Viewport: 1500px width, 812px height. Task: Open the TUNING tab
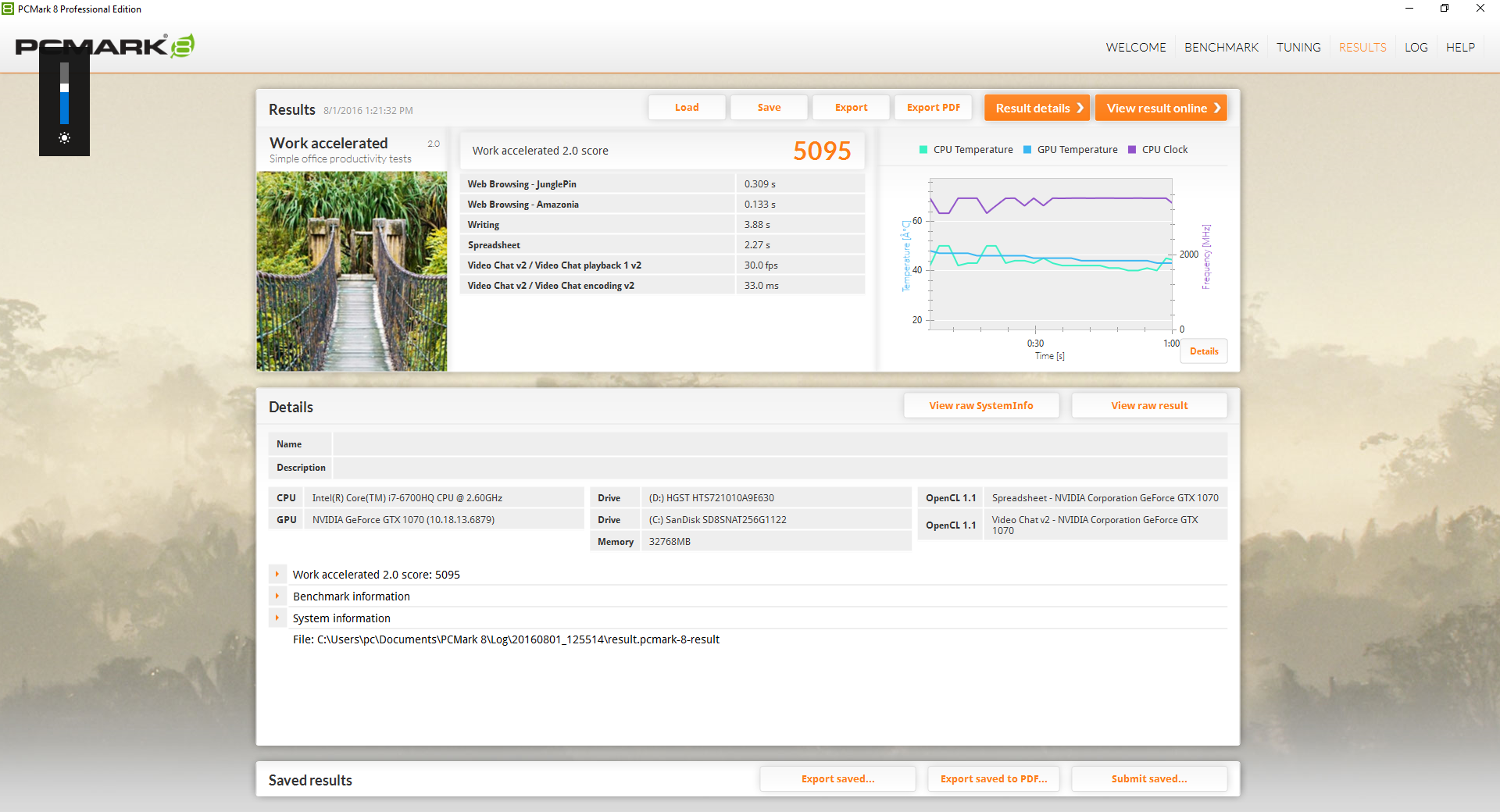point(1298,47)
